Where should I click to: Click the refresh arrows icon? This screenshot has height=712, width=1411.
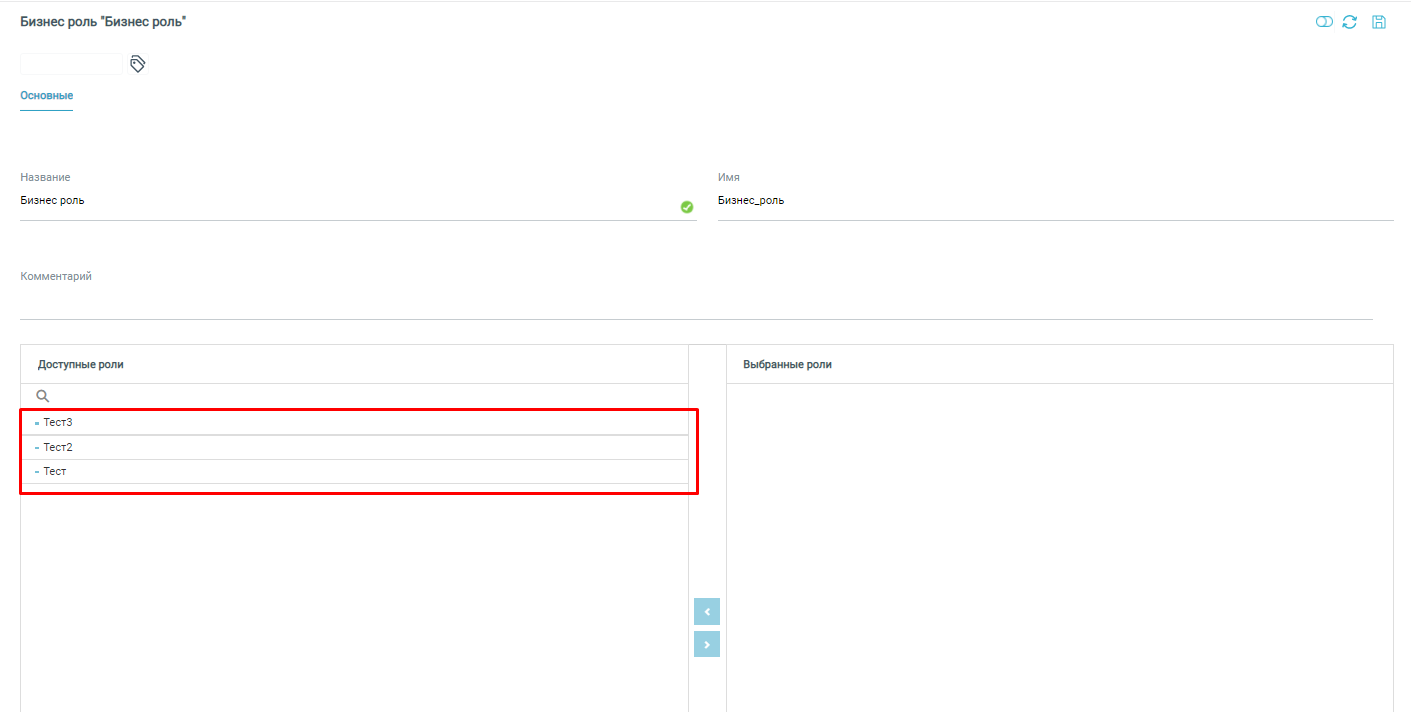point(1350,22)
